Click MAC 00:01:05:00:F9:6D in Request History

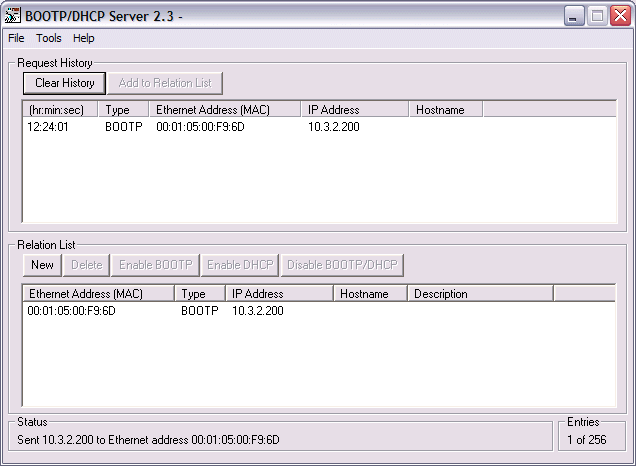[200, 127]
